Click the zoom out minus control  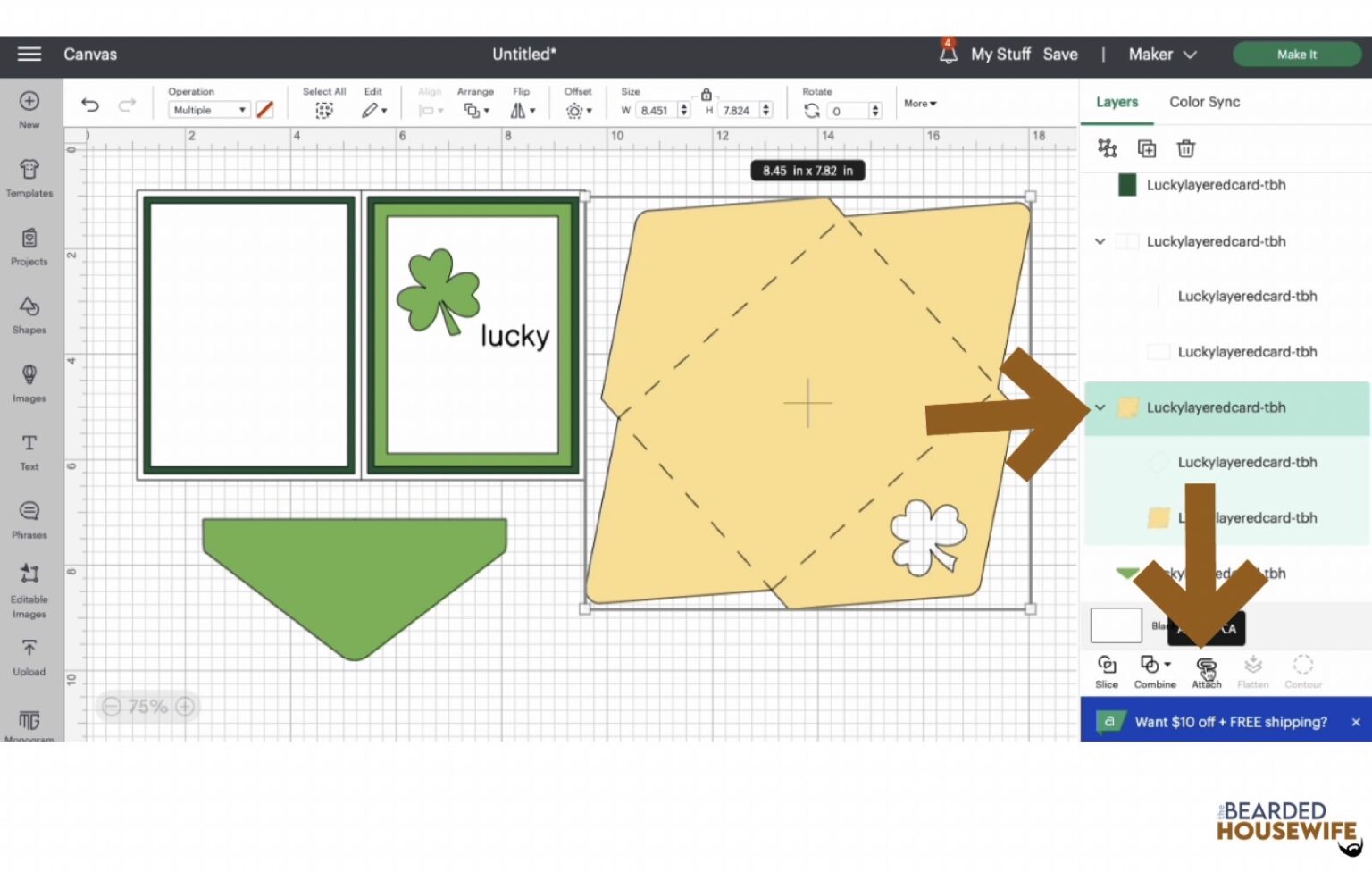(111, 707)
